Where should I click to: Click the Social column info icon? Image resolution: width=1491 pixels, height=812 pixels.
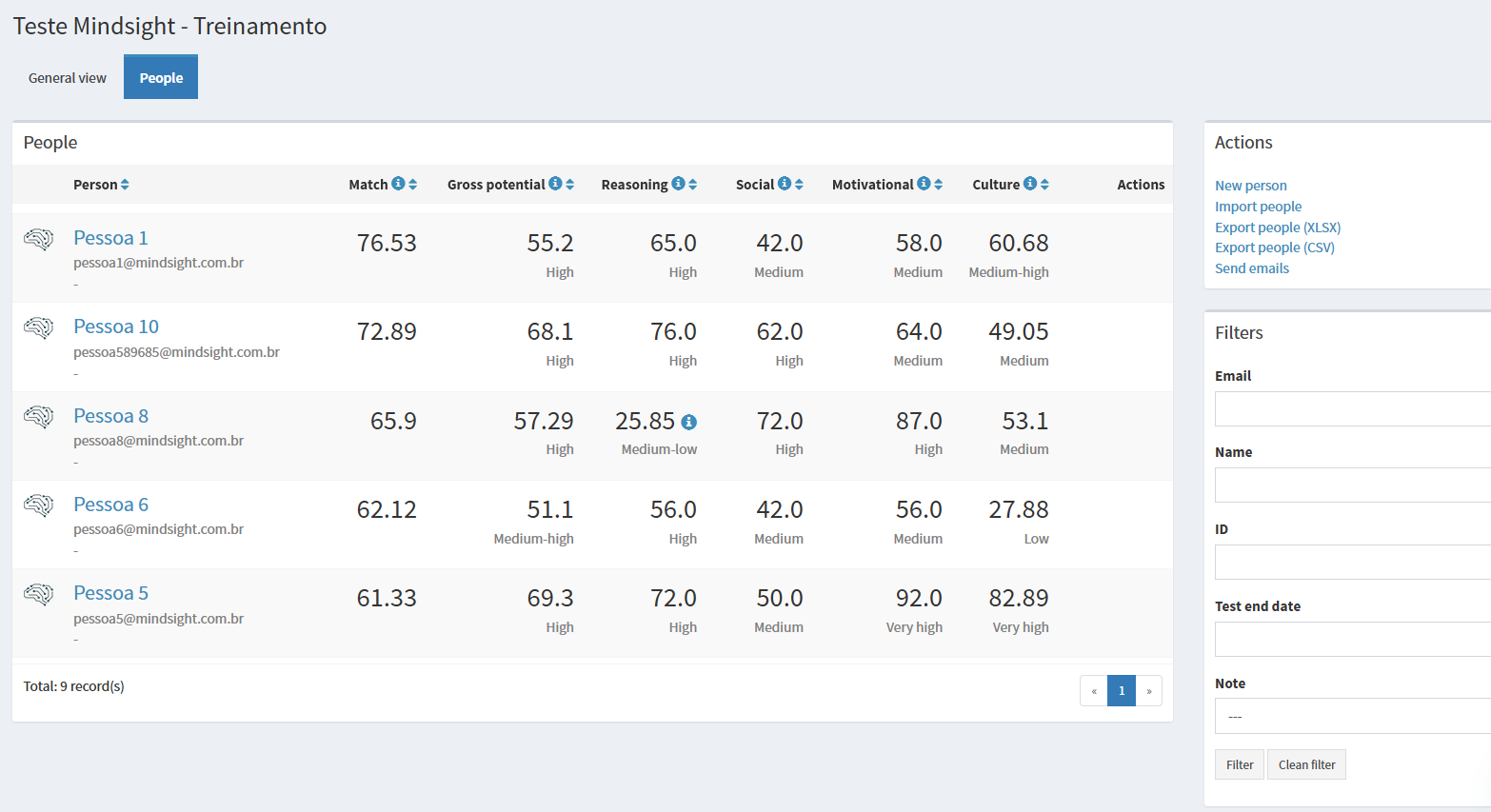coord(785,184)
